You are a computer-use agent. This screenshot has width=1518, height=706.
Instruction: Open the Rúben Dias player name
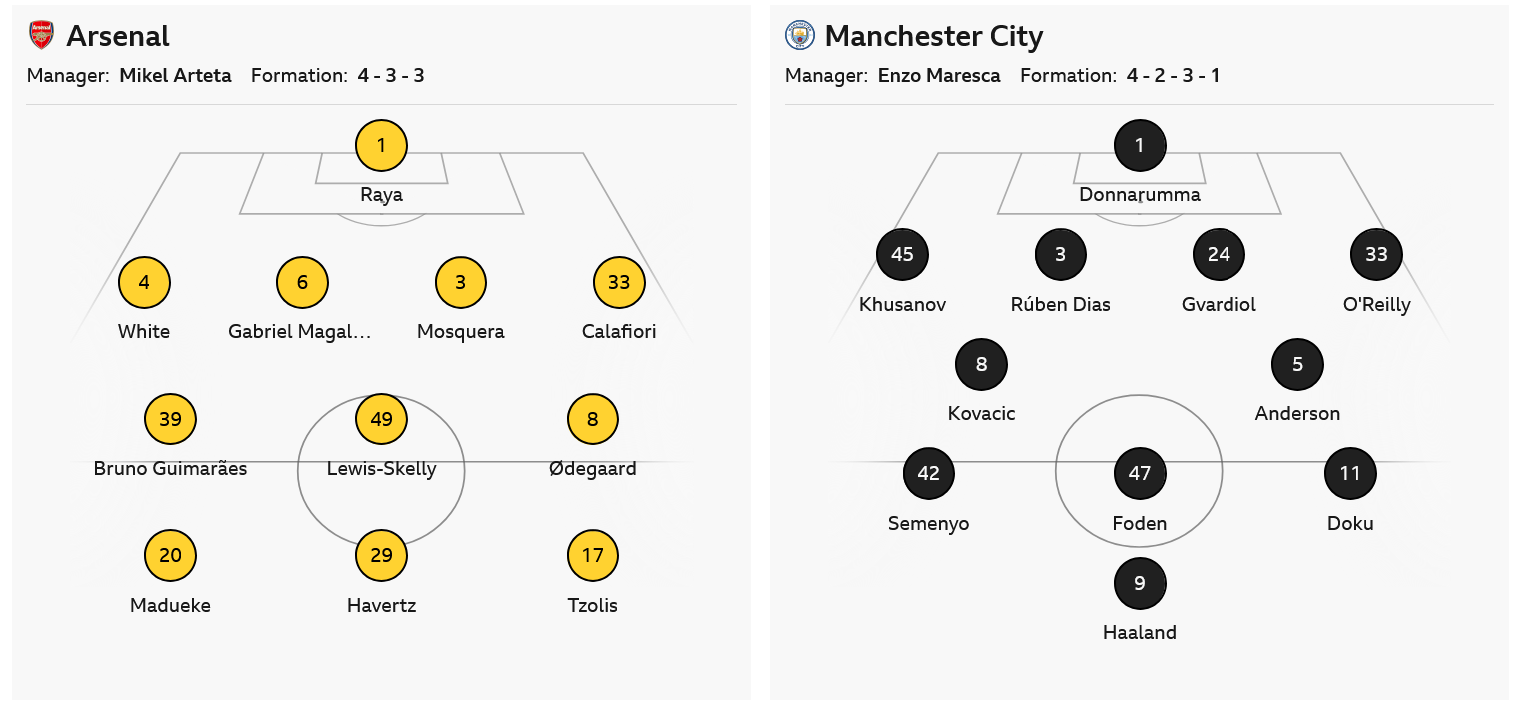pos(1060,305)
